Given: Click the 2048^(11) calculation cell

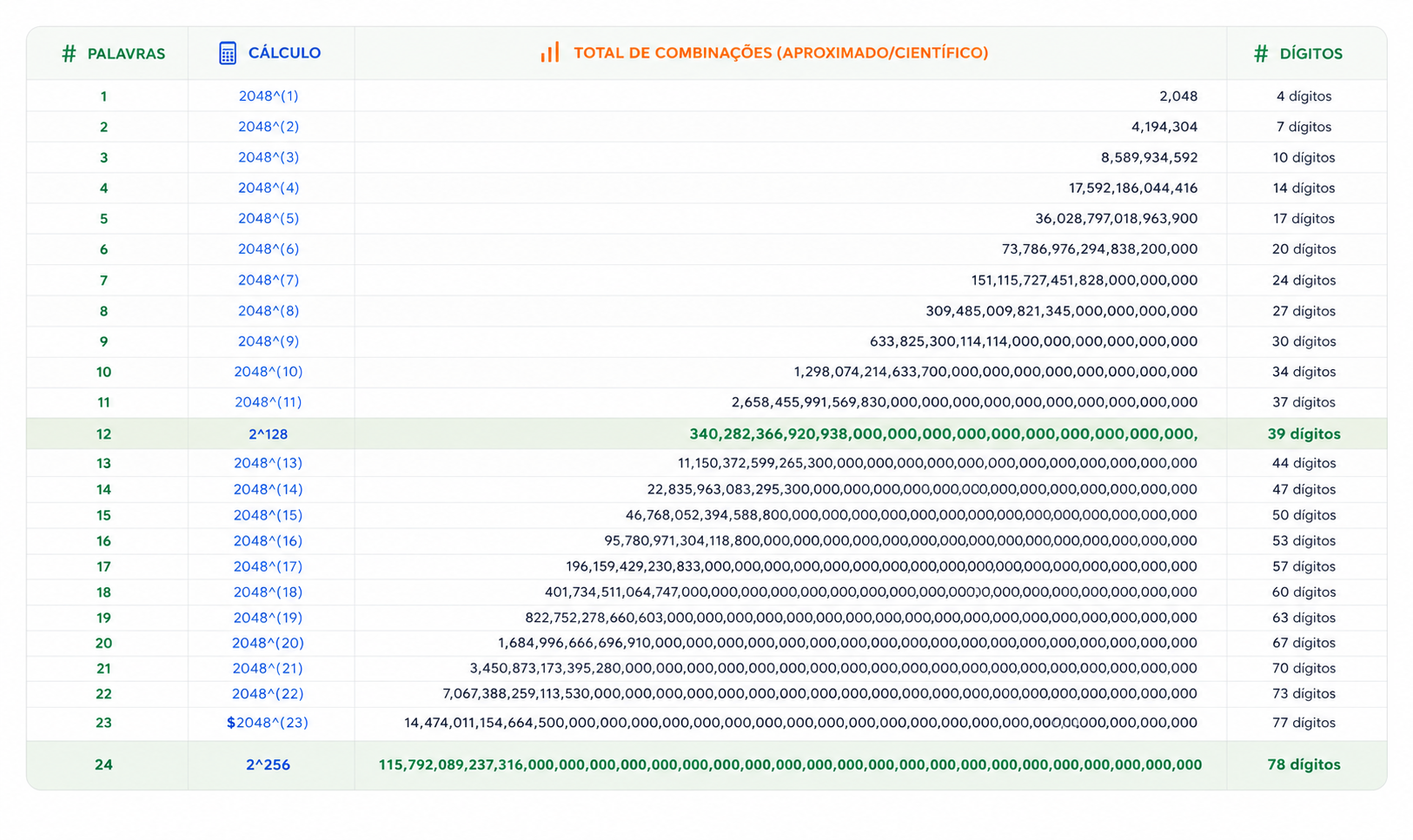Looking at the screenshot, I should (269, 401).
